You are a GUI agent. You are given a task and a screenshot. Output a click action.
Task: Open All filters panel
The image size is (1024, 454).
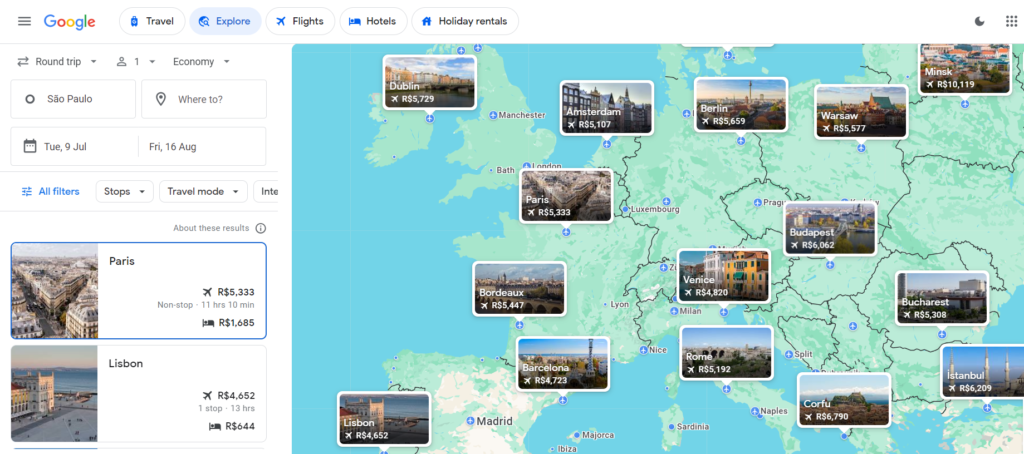click(51, 191)
